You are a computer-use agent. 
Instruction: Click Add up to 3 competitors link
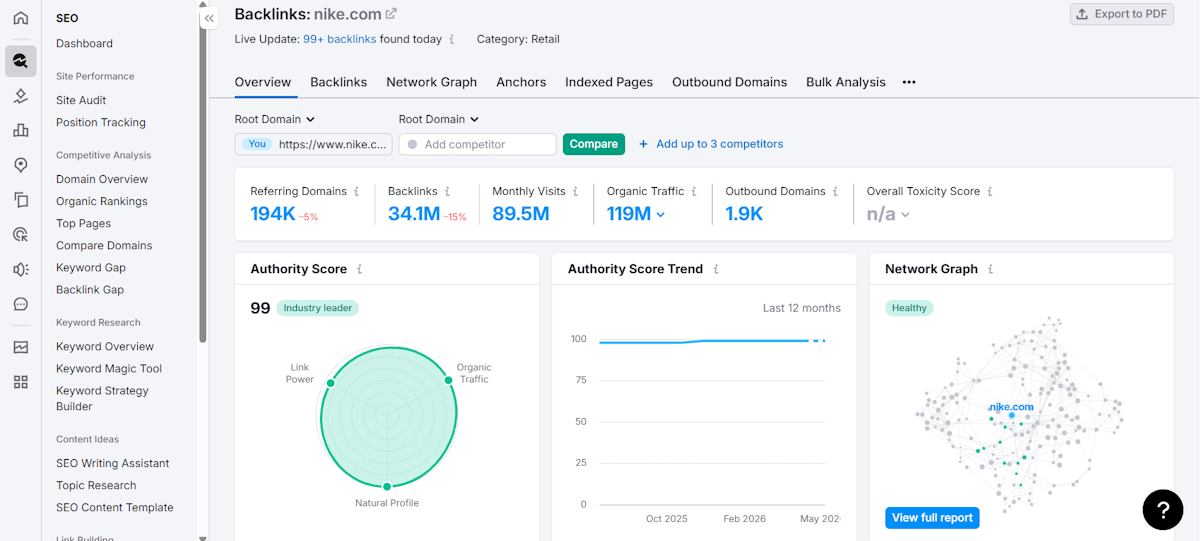pos(711,144)
